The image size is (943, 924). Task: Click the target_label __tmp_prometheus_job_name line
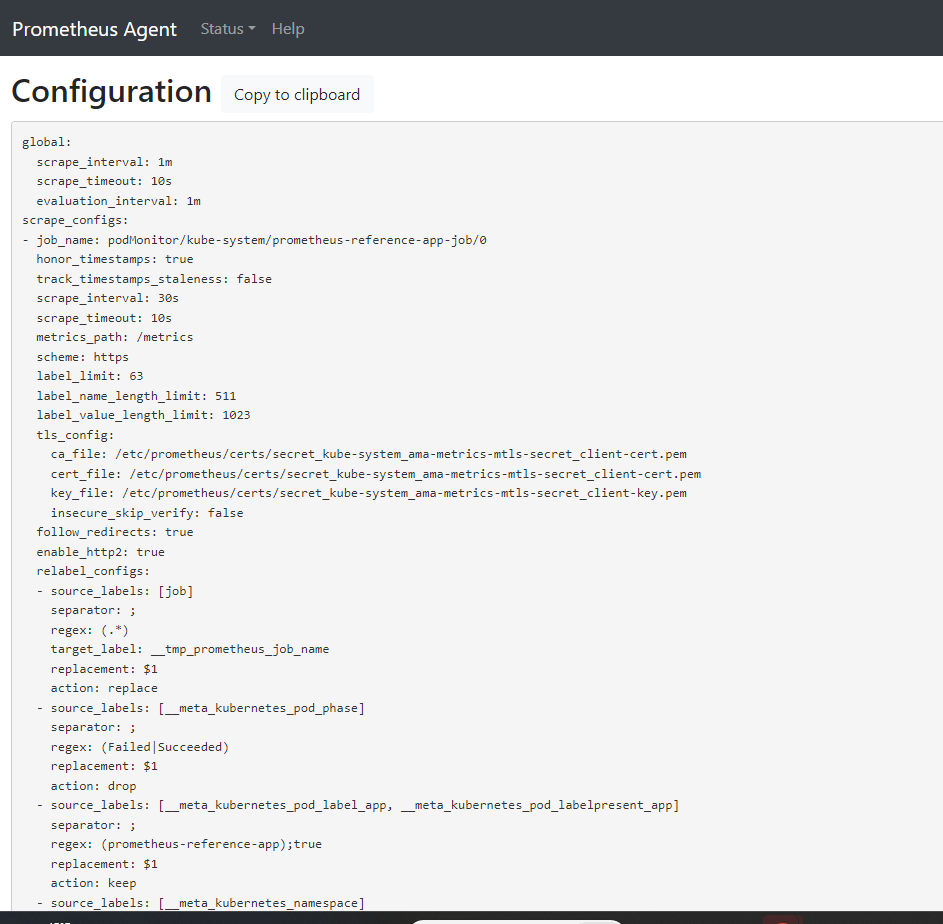click(190, 649)
